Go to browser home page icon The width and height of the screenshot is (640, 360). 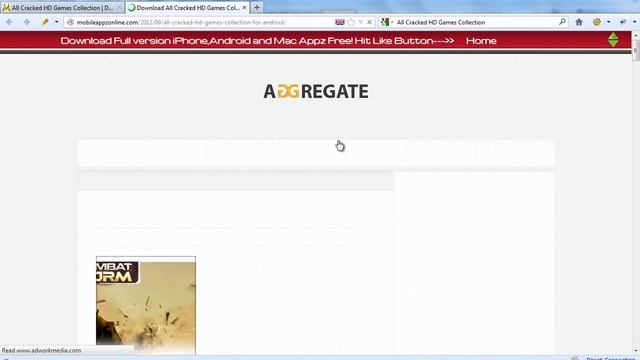coord(579,22)
